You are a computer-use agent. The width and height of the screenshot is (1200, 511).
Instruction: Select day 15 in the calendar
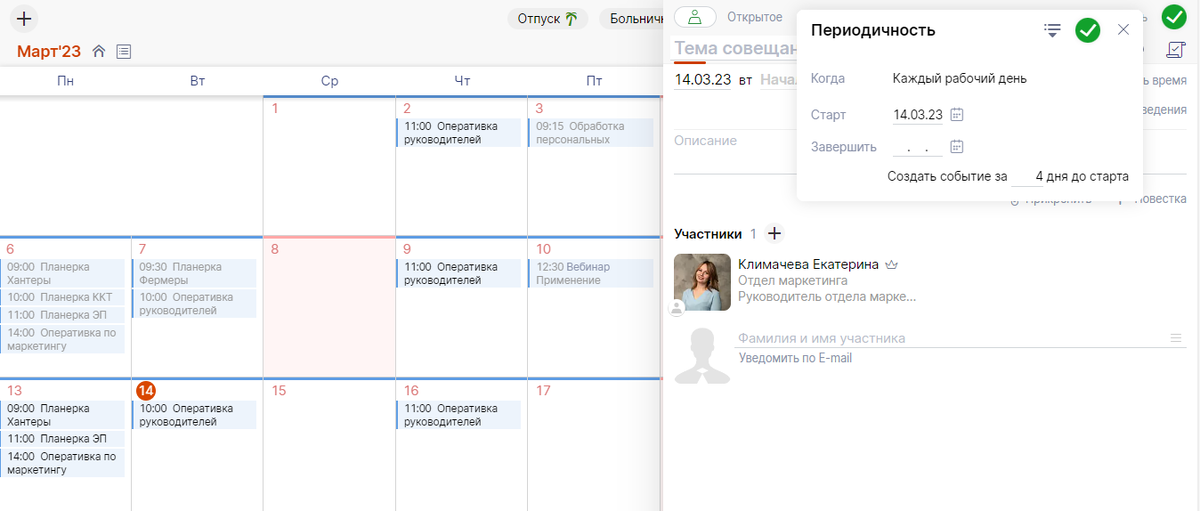click(x=279, y=390)
